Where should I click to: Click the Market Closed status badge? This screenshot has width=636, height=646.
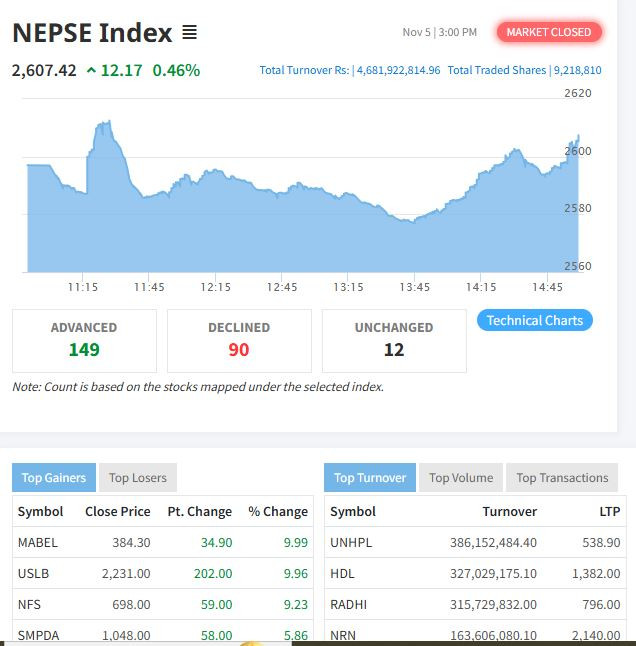(x=548, y=32)
